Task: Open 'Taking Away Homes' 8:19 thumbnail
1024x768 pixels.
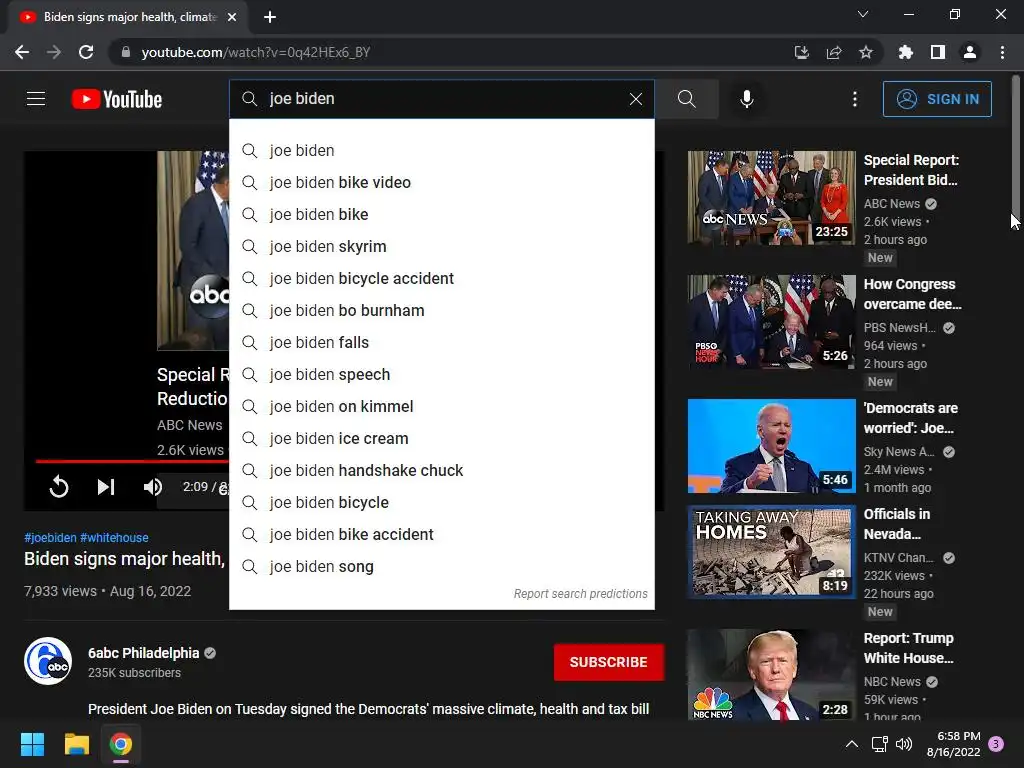Action: 771,552
